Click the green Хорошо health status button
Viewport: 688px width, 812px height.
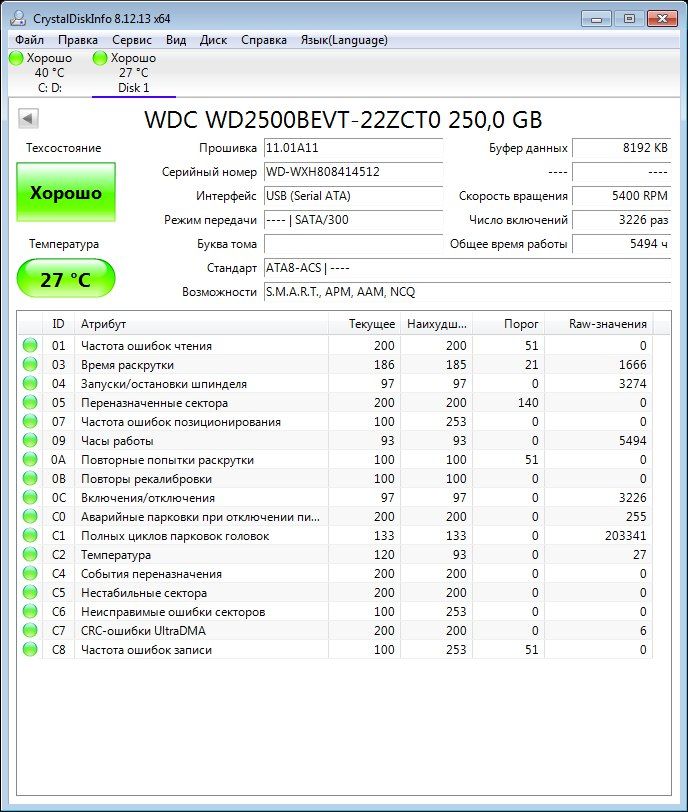pos(66,192)
